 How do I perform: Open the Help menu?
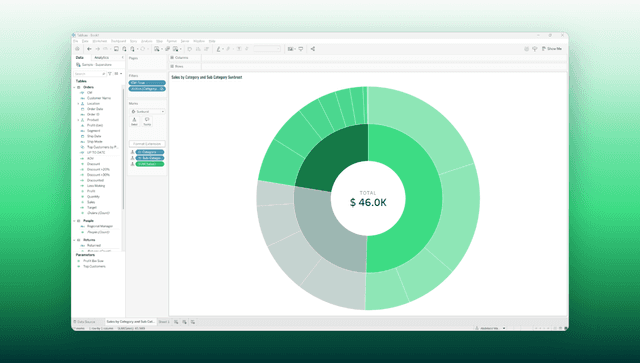click(212, 41)
